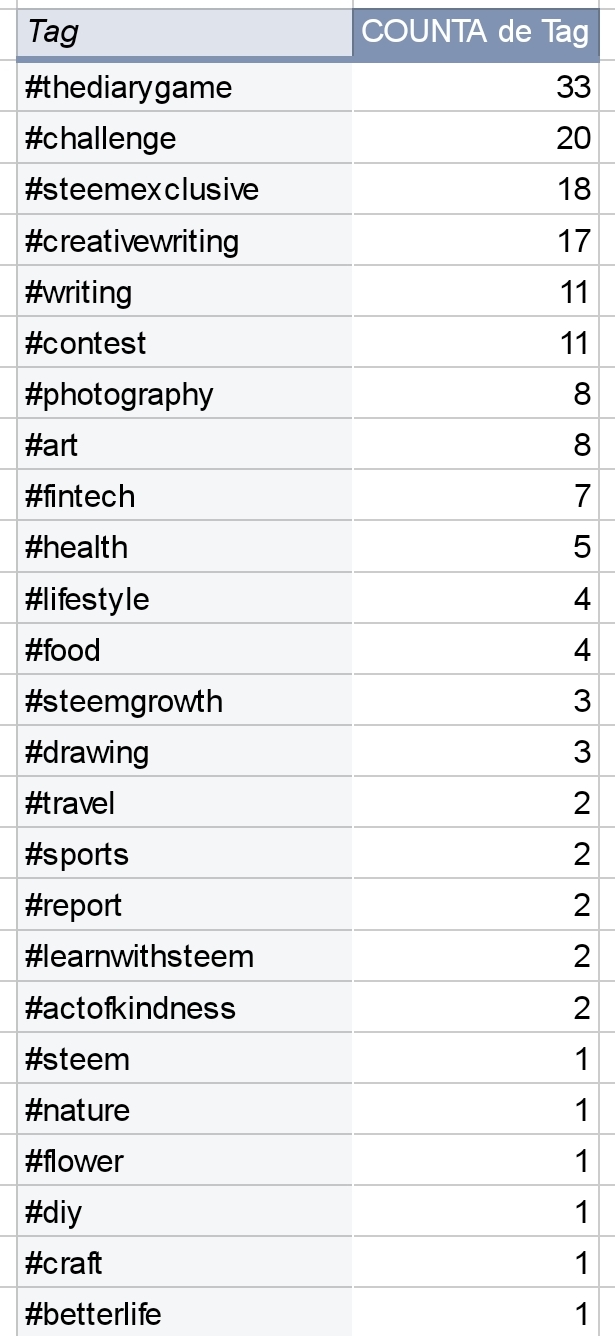The image size is (615, 1336).
Task: Select the #lifestyle tag cell
Action: click(x=185, y=600)
